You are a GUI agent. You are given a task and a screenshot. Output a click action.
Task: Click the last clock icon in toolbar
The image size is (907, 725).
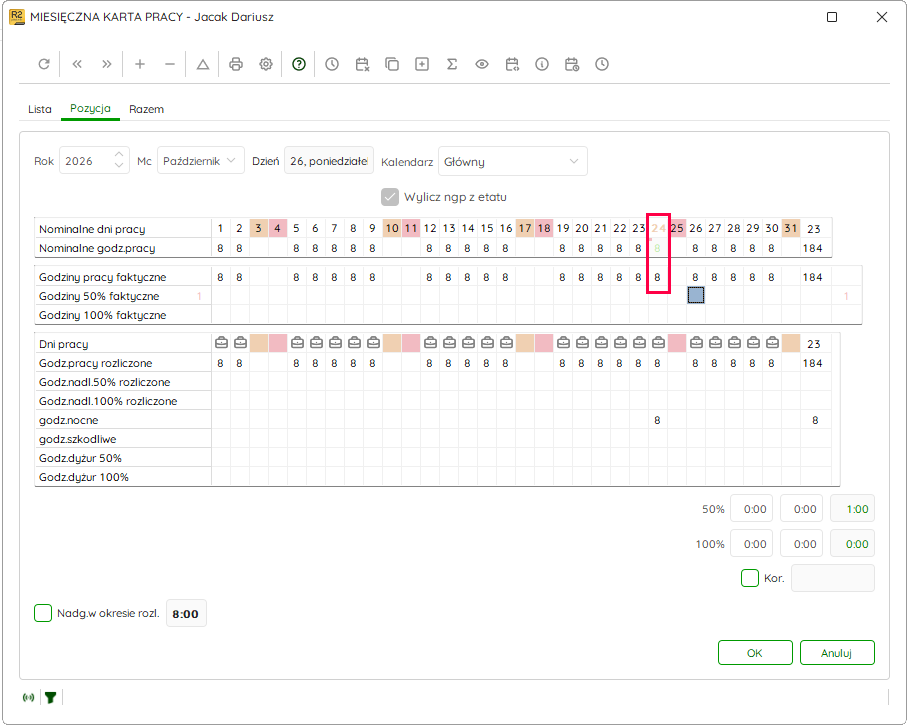pyautogui.click(x=602, y=64)
